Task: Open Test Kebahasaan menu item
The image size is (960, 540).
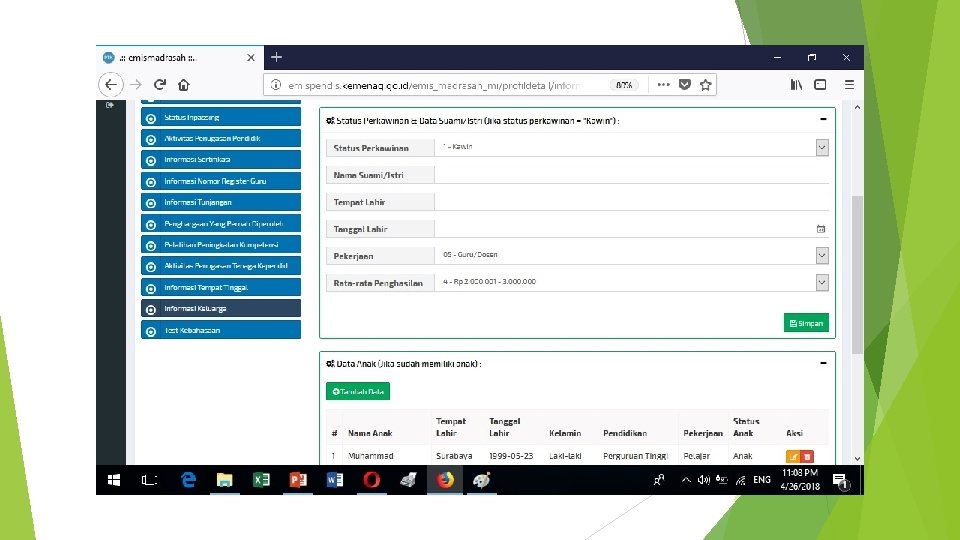Action: 221,330
